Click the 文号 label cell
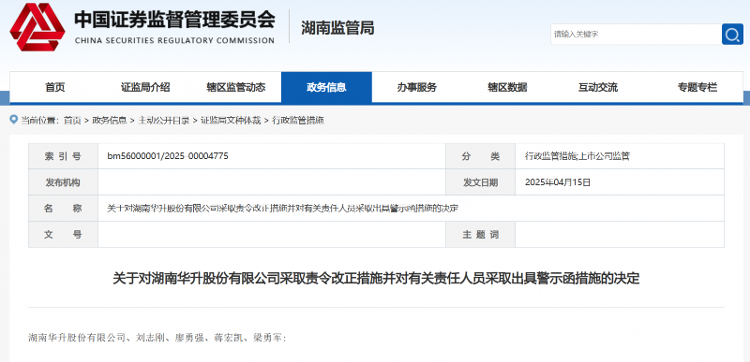 [x=63, y=234]
